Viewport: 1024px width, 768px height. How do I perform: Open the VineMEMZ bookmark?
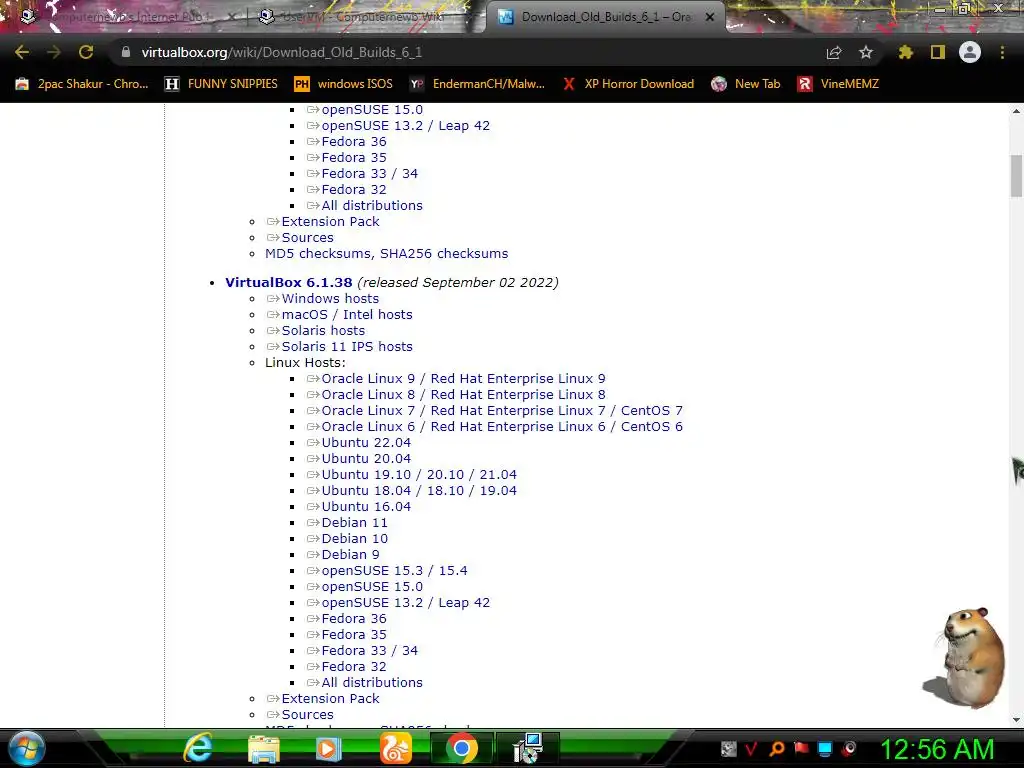[x=839, y=84]
